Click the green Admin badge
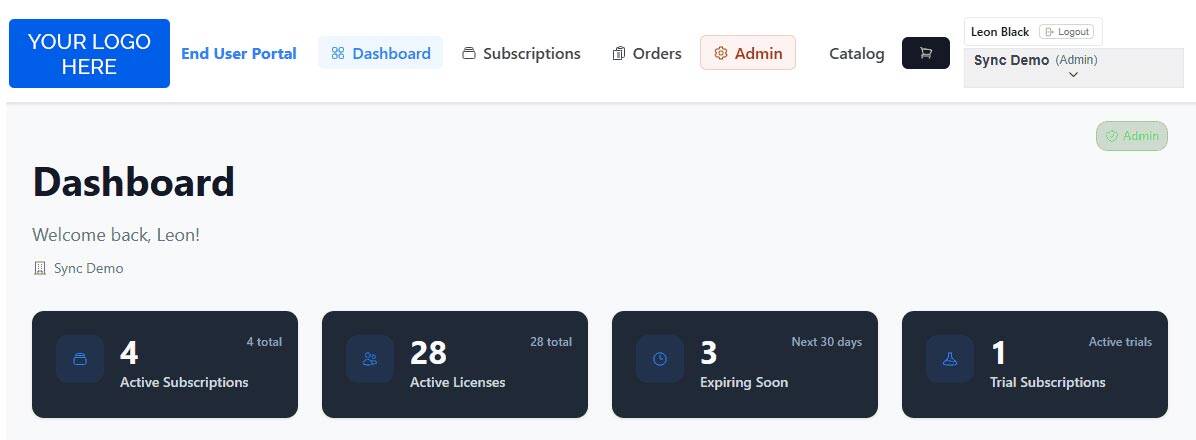1196x440 pixels. [x=1132, y=136]
